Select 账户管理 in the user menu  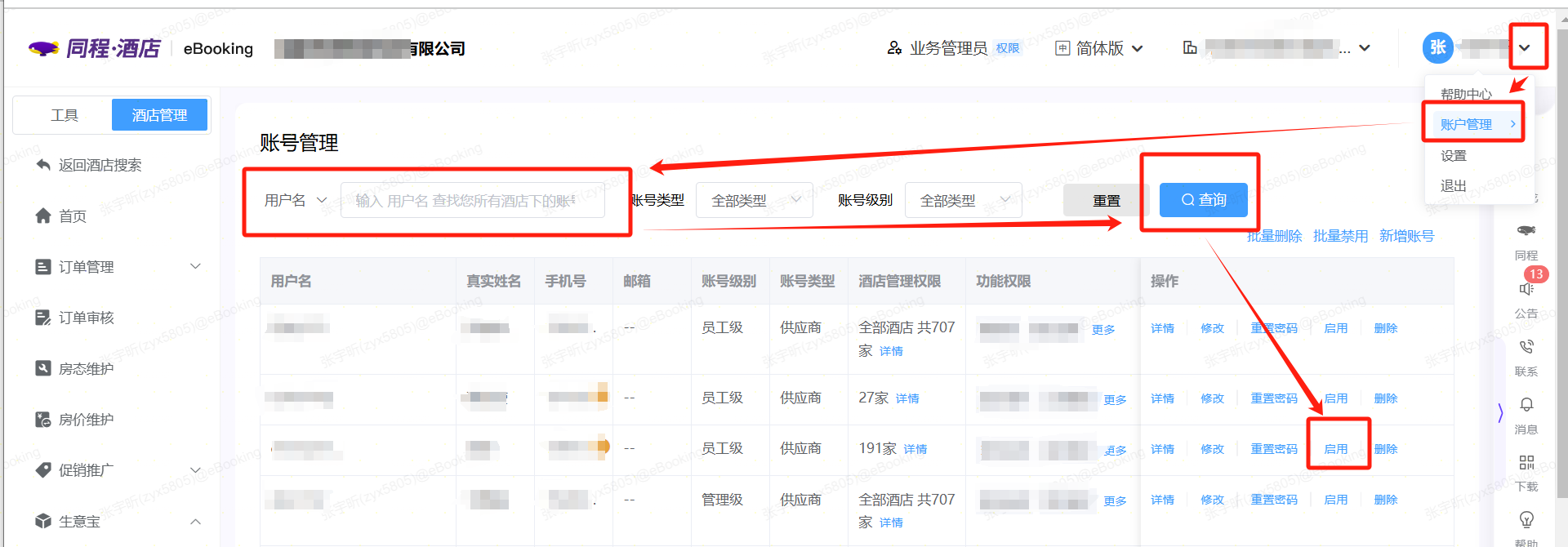[1467, 124]
